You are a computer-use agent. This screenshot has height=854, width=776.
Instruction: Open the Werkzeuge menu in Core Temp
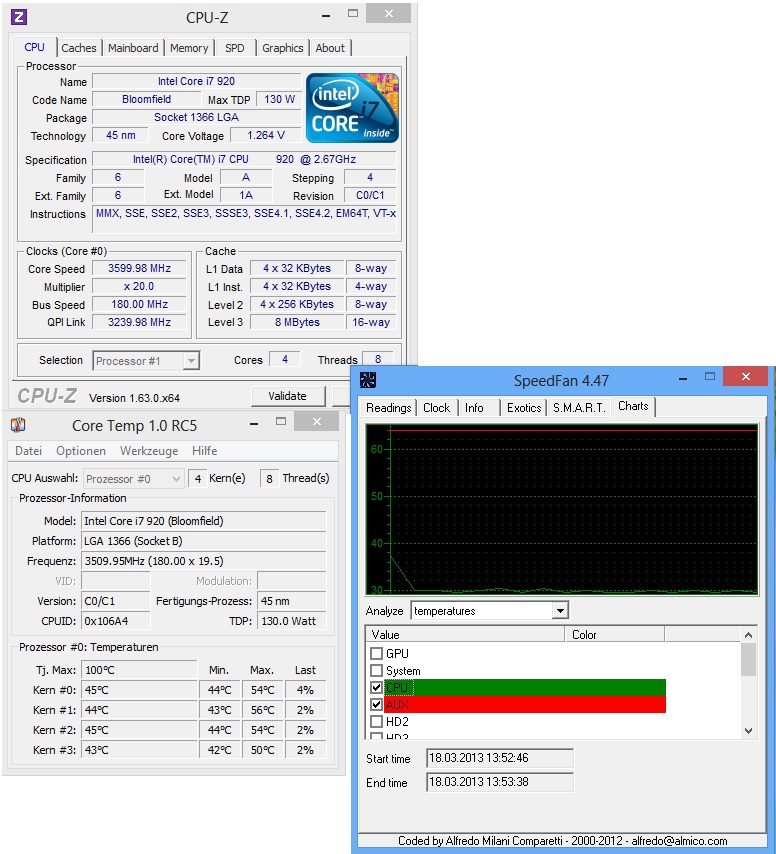click(149, 451)
